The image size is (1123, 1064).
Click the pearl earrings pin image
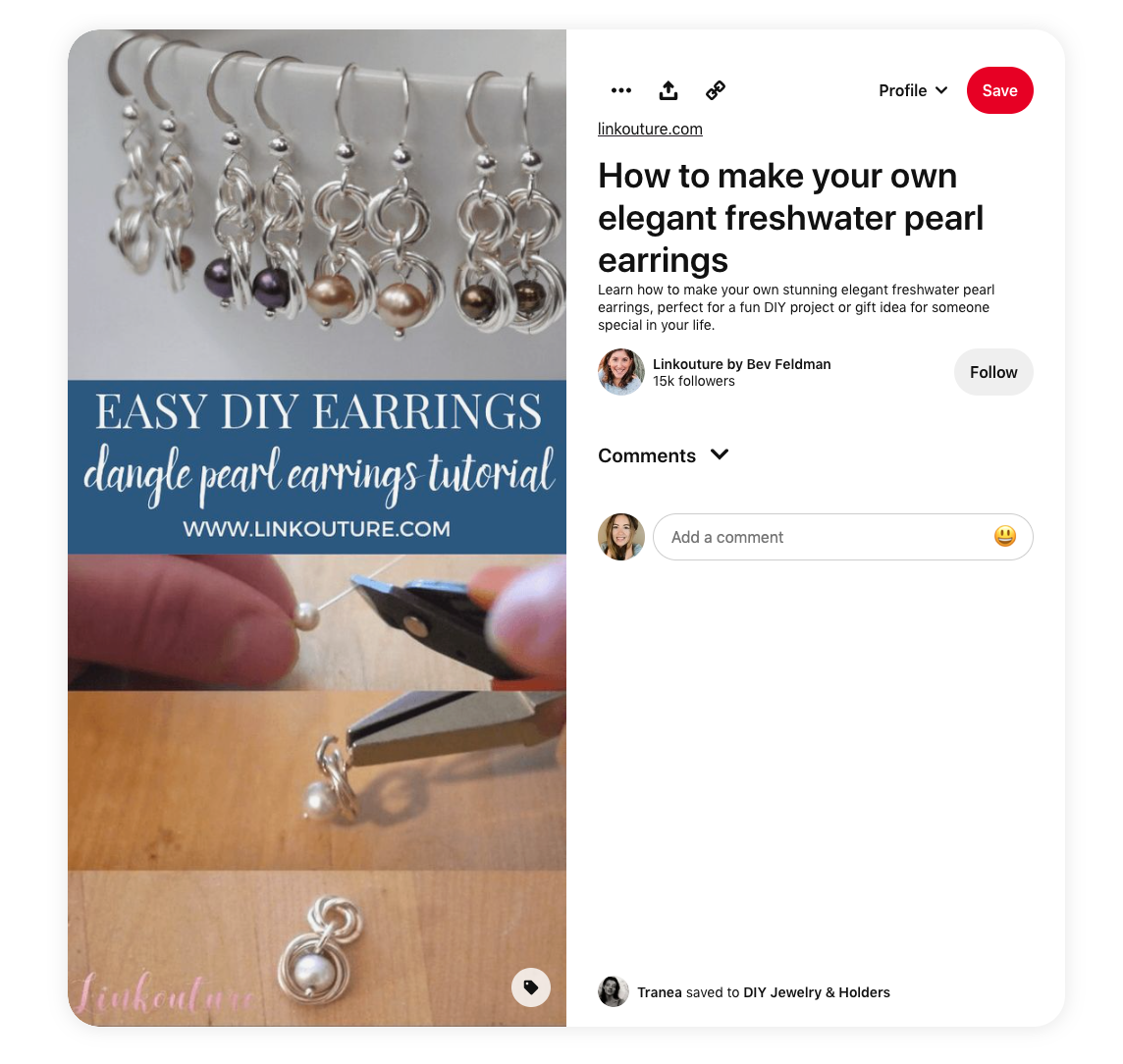click(x=316, y=528)
